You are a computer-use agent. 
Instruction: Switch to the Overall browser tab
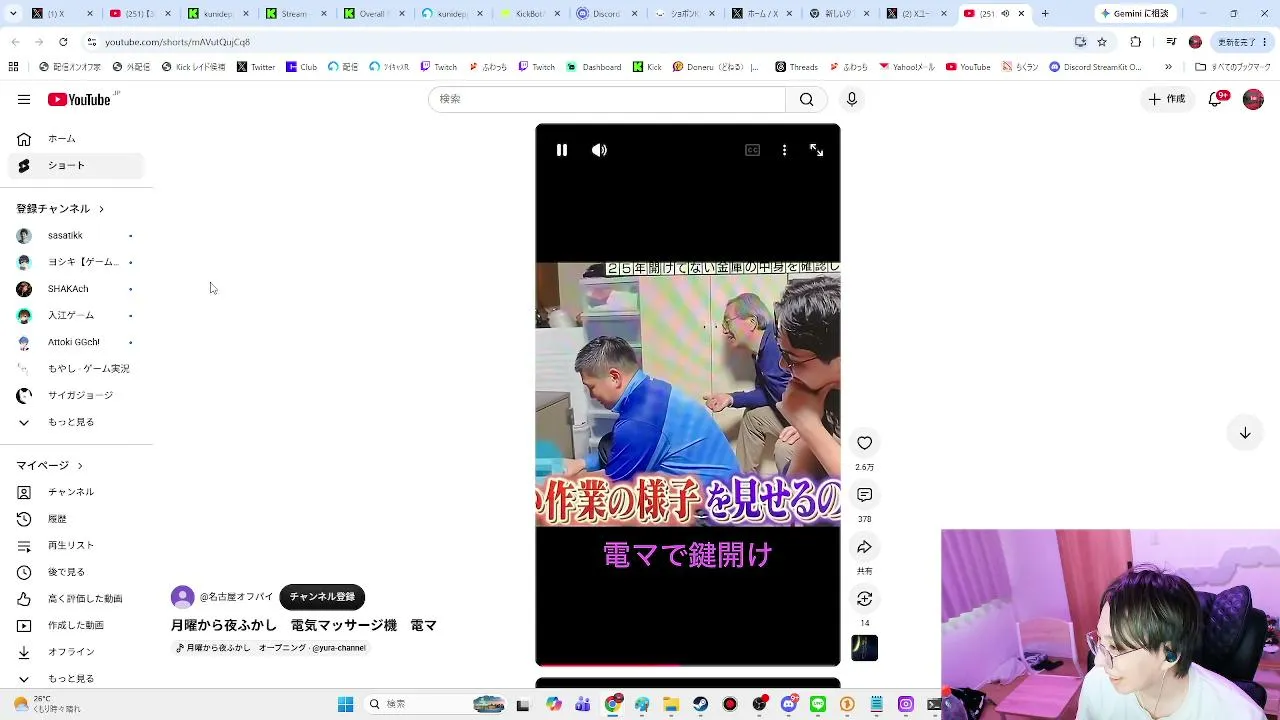pos(374,14)
